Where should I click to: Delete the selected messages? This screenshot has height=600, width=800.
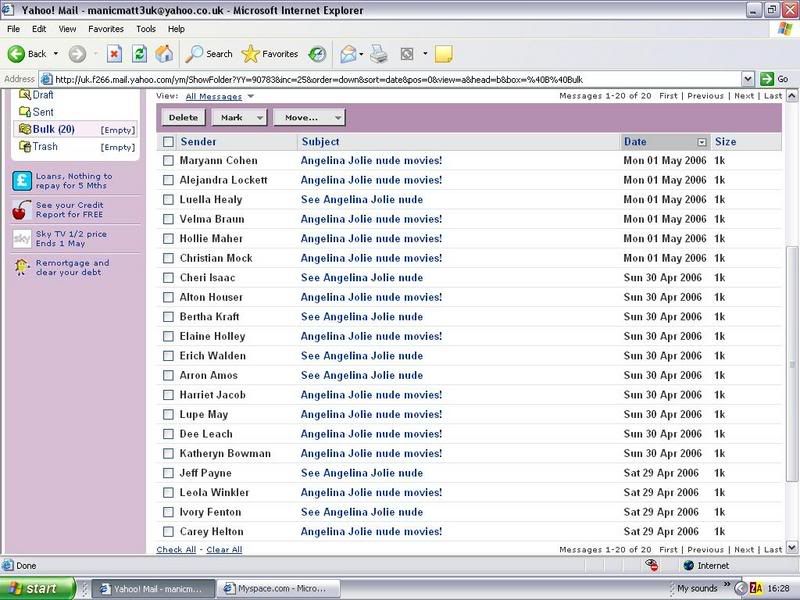[x=183, y=117]
